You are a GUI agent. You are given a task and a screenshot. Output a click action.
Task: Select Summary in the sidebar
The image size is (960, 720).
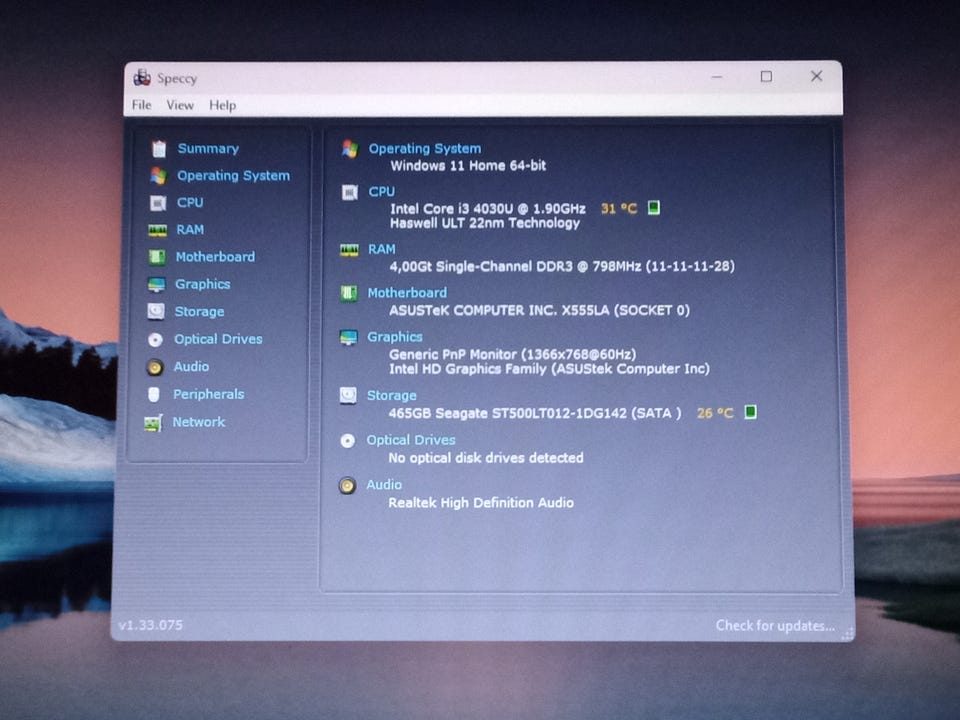tap(208, 148)
